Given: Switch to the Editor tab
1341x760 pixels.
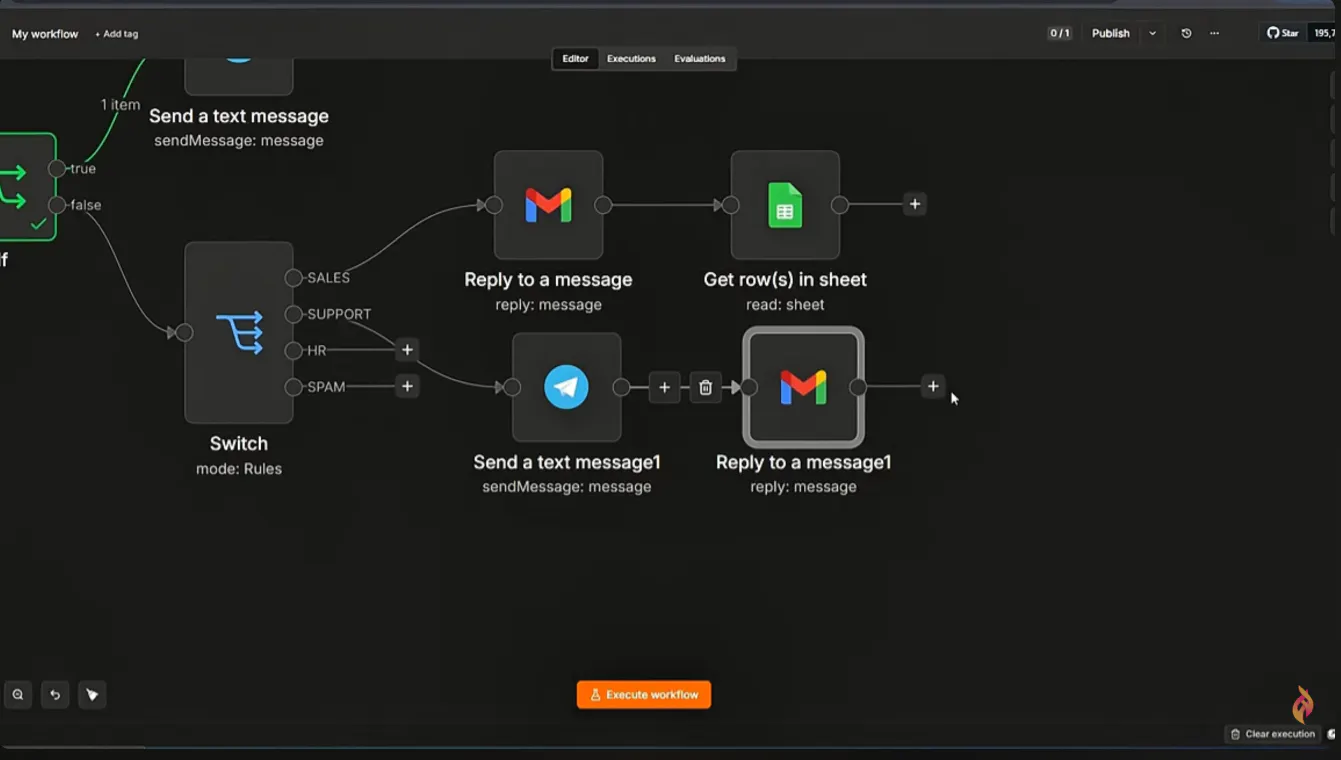Looking at the screenshot, I should (x=575, y=59).
